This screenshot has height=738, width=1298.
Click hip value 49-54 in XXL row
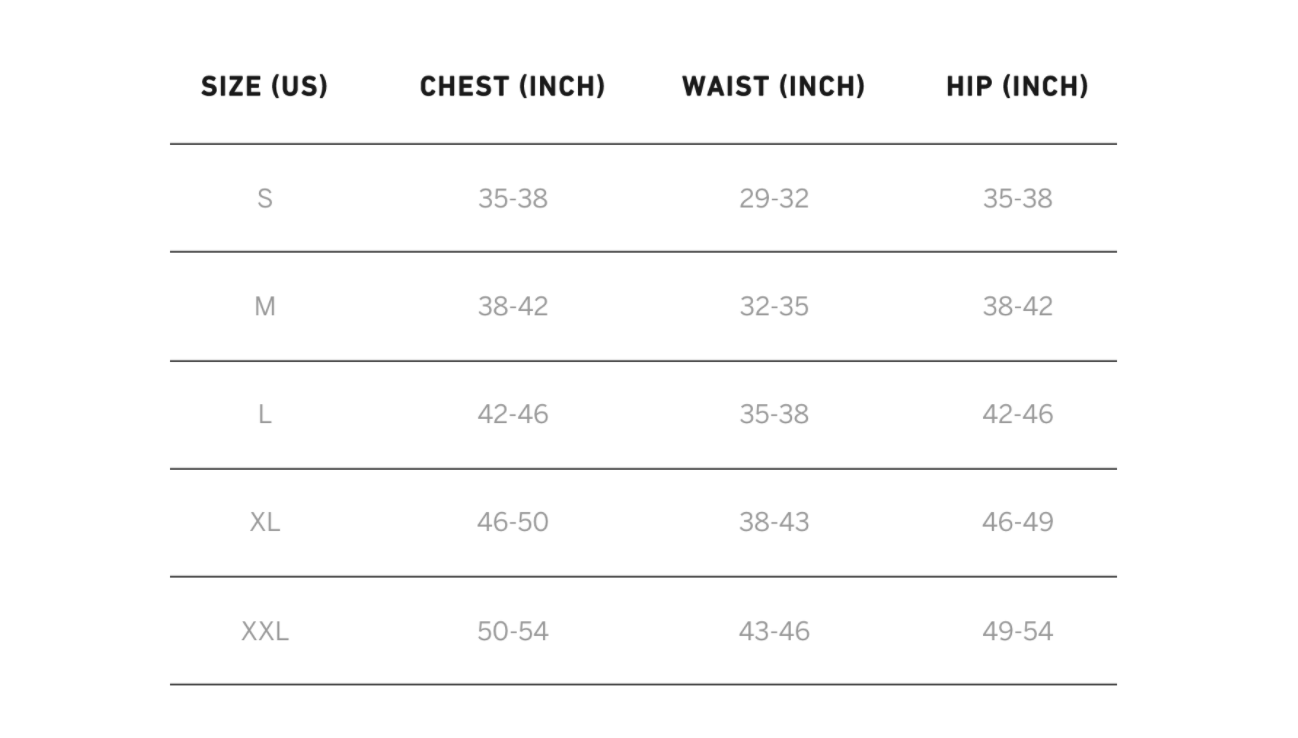point(1018,631)
